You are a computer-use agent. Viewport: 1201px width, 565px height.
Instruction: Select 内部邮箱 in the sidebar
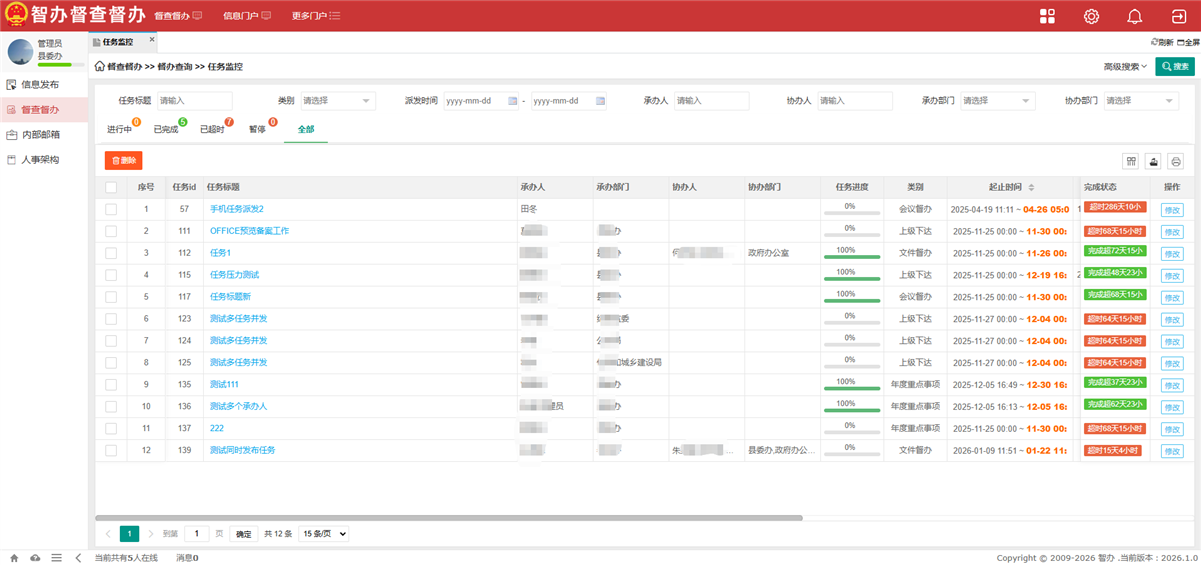[40, 135]
